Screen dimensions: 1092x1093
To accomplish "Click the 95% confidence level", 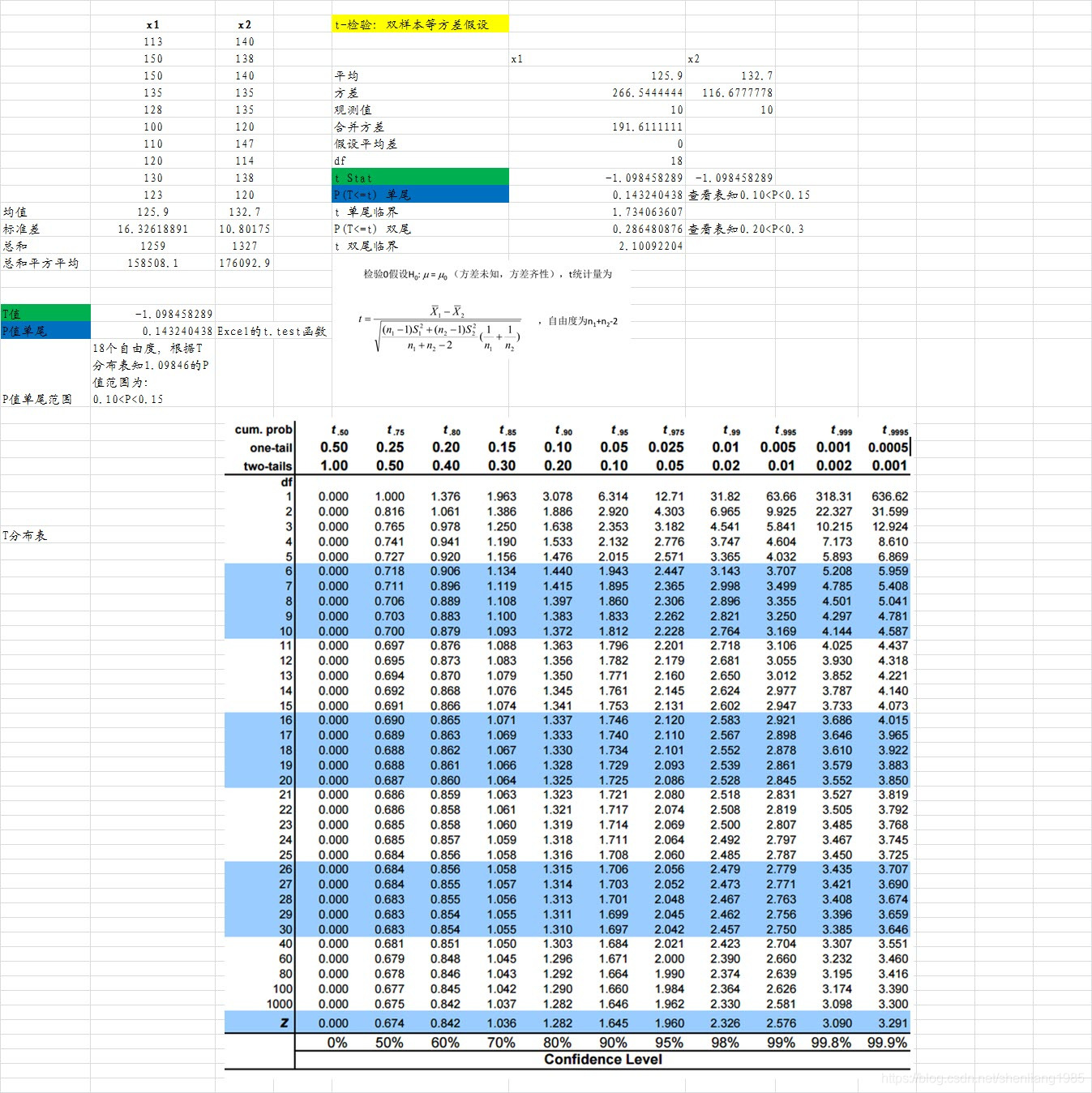I will [x=669, y=1043].
